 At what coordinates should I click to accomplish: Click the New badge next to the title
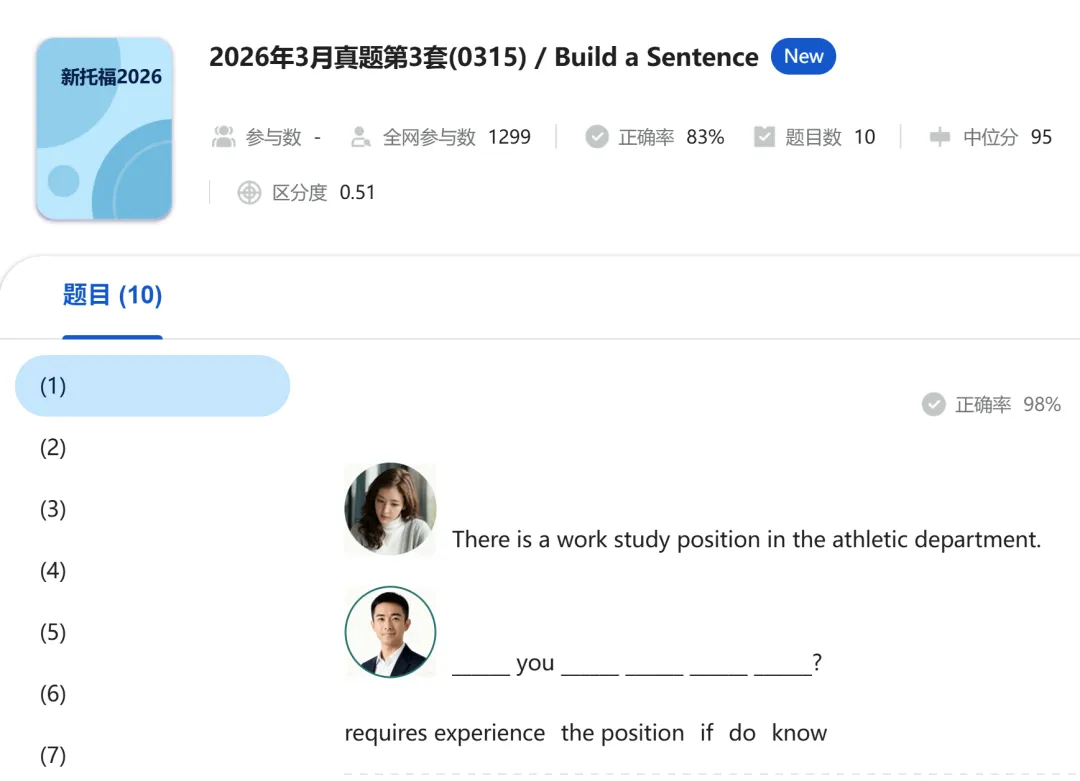click(803, 57)
